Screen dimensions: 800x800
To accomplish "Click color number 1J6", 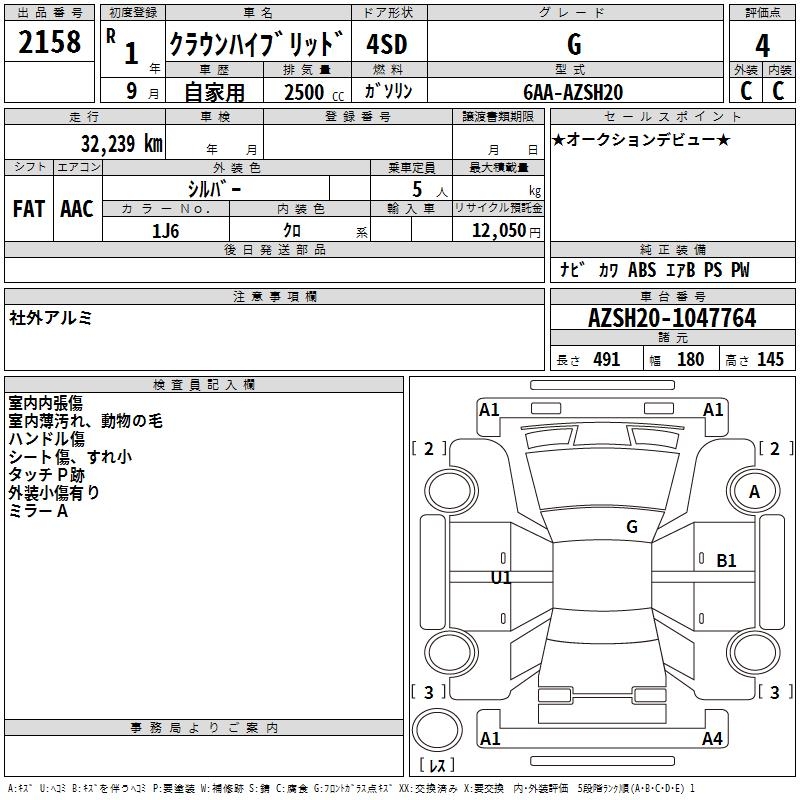I will pos(165,231).
